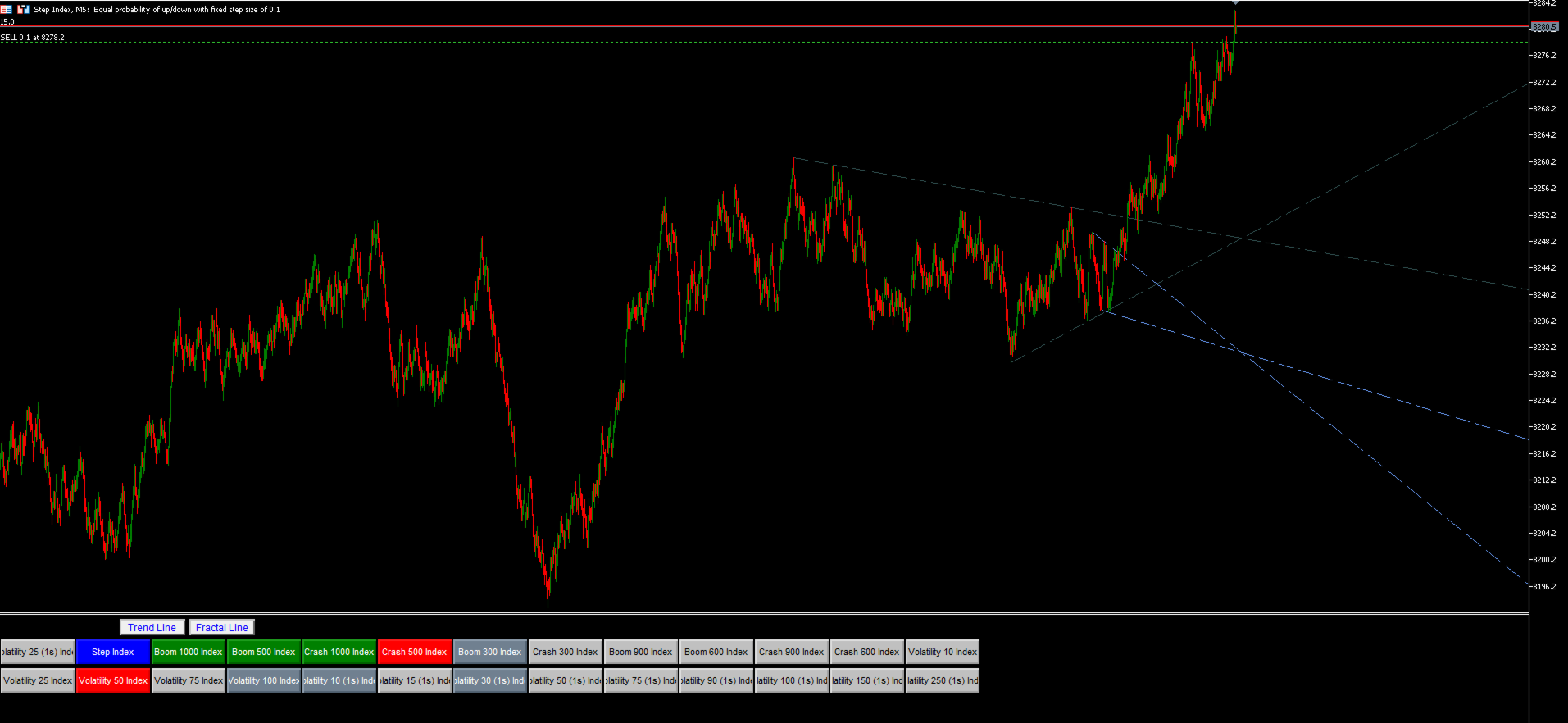The height and width of the screenshot is (723, 1568).
Task: Click the 8240.2 price scale label
Action: click(1544, 295)
